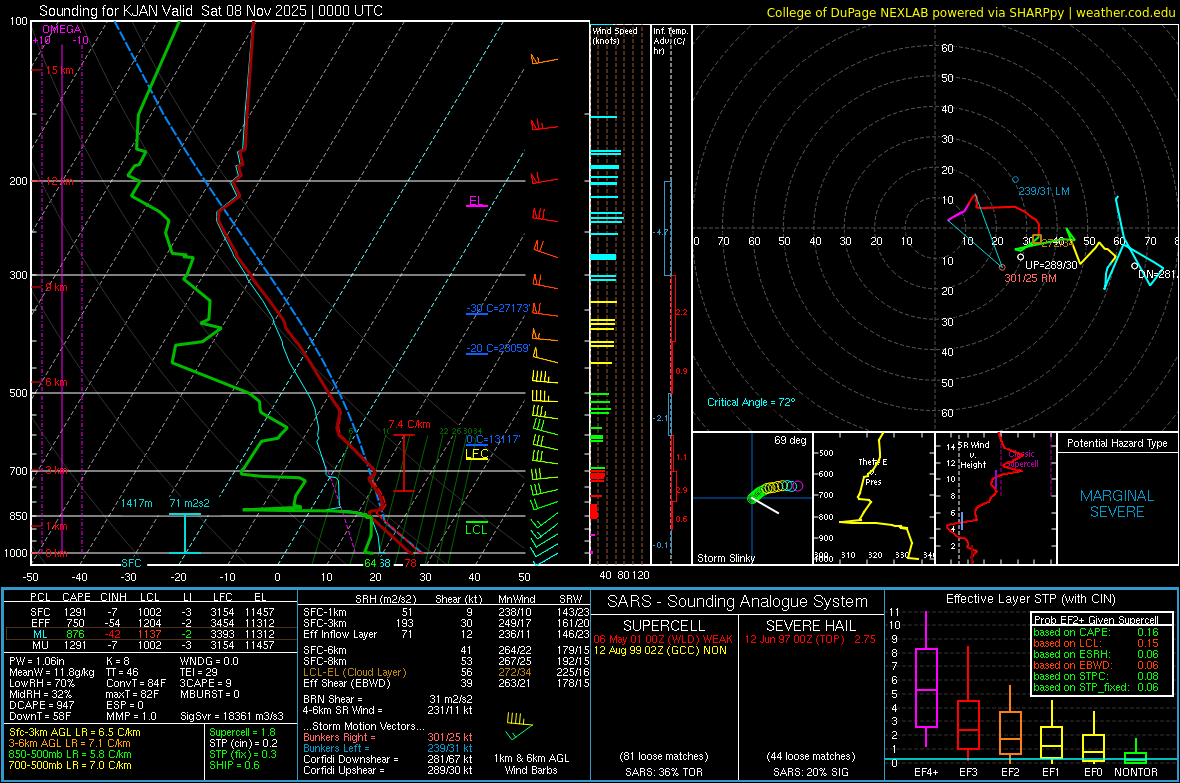Select the EL marker on the skew-T
This screenshot has height=783, width=1180.
476,201
